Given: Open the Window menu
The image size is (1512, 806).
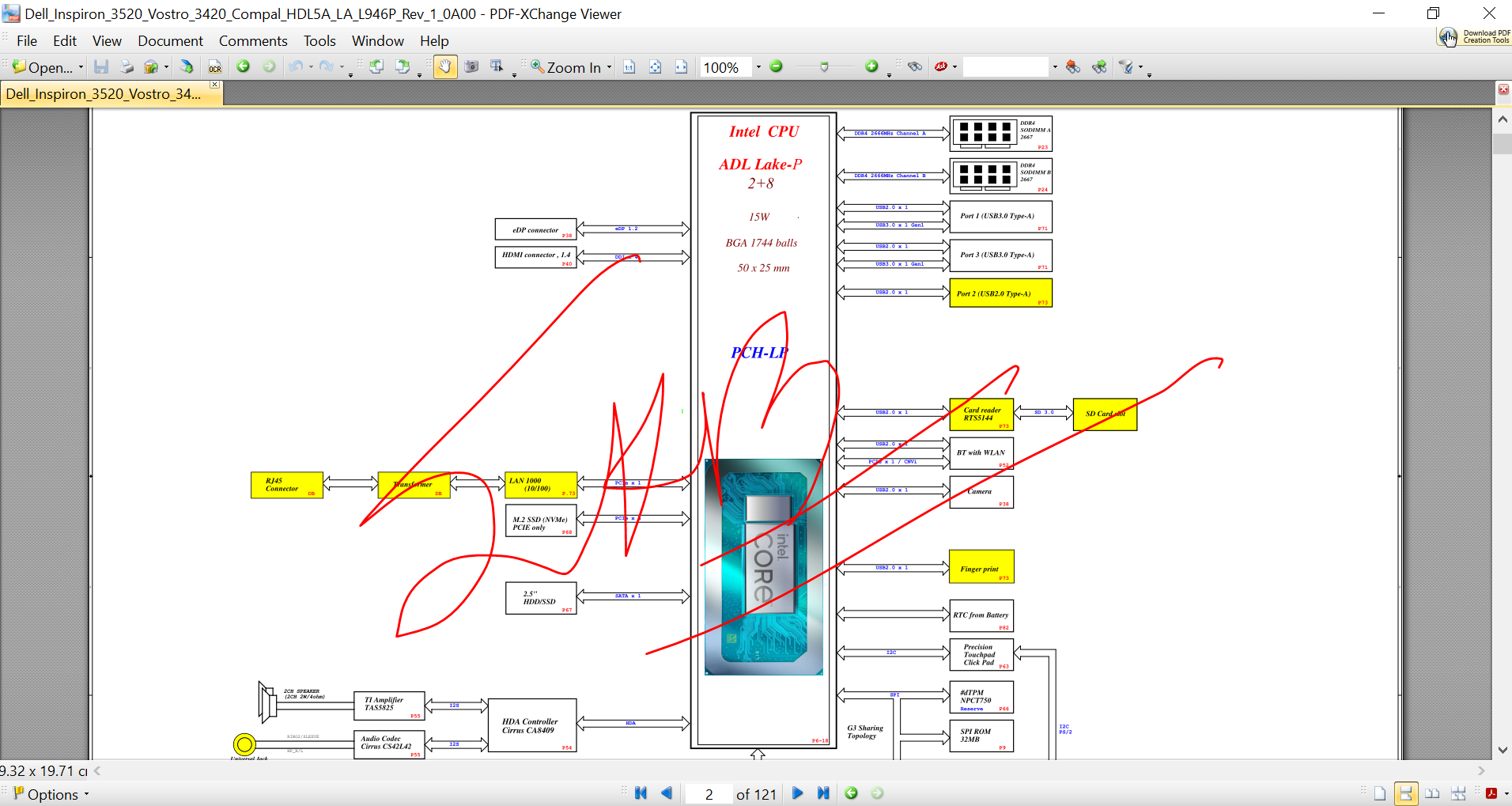Looking at the screenshot, I should (x=378, y=41).
